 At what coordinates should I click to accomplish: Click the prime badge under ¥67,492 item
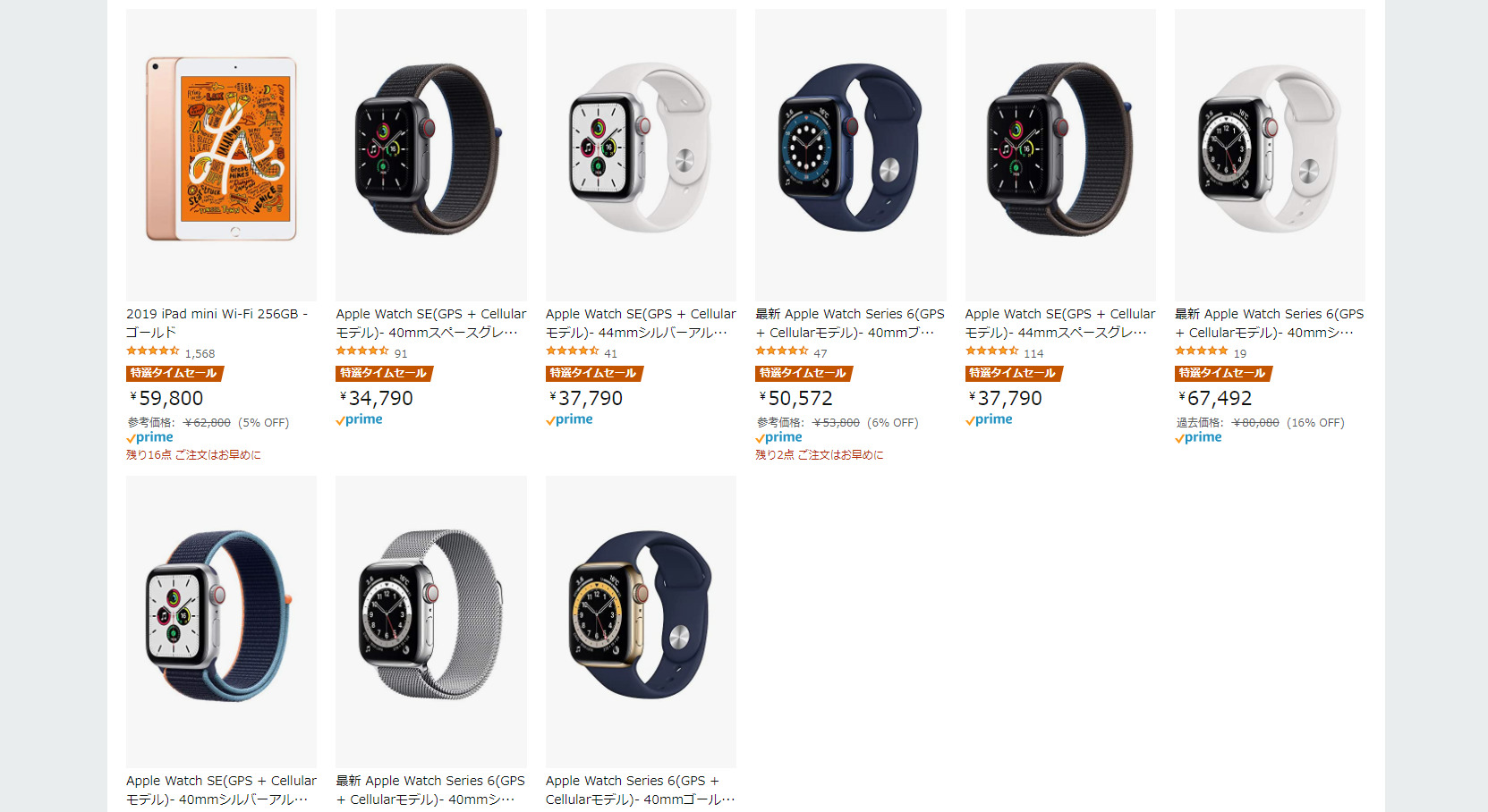(1198, 437)
